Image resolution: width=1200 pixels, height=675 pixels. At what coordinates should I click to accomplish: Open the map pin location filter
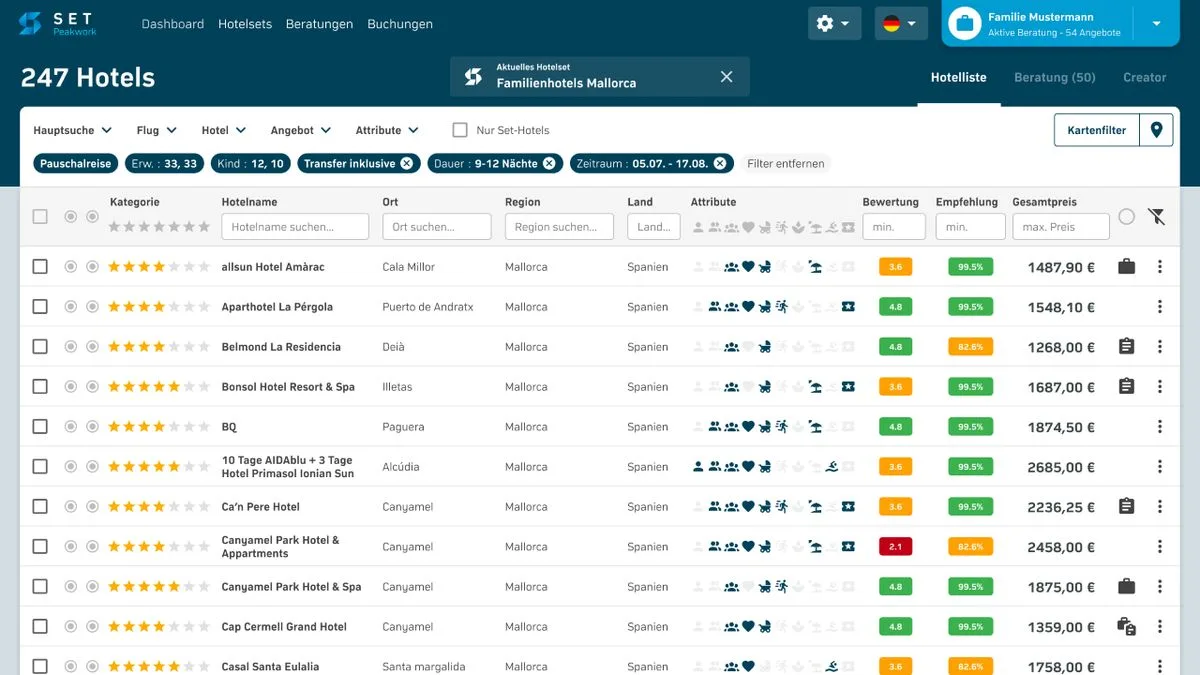pos(1156,130)
